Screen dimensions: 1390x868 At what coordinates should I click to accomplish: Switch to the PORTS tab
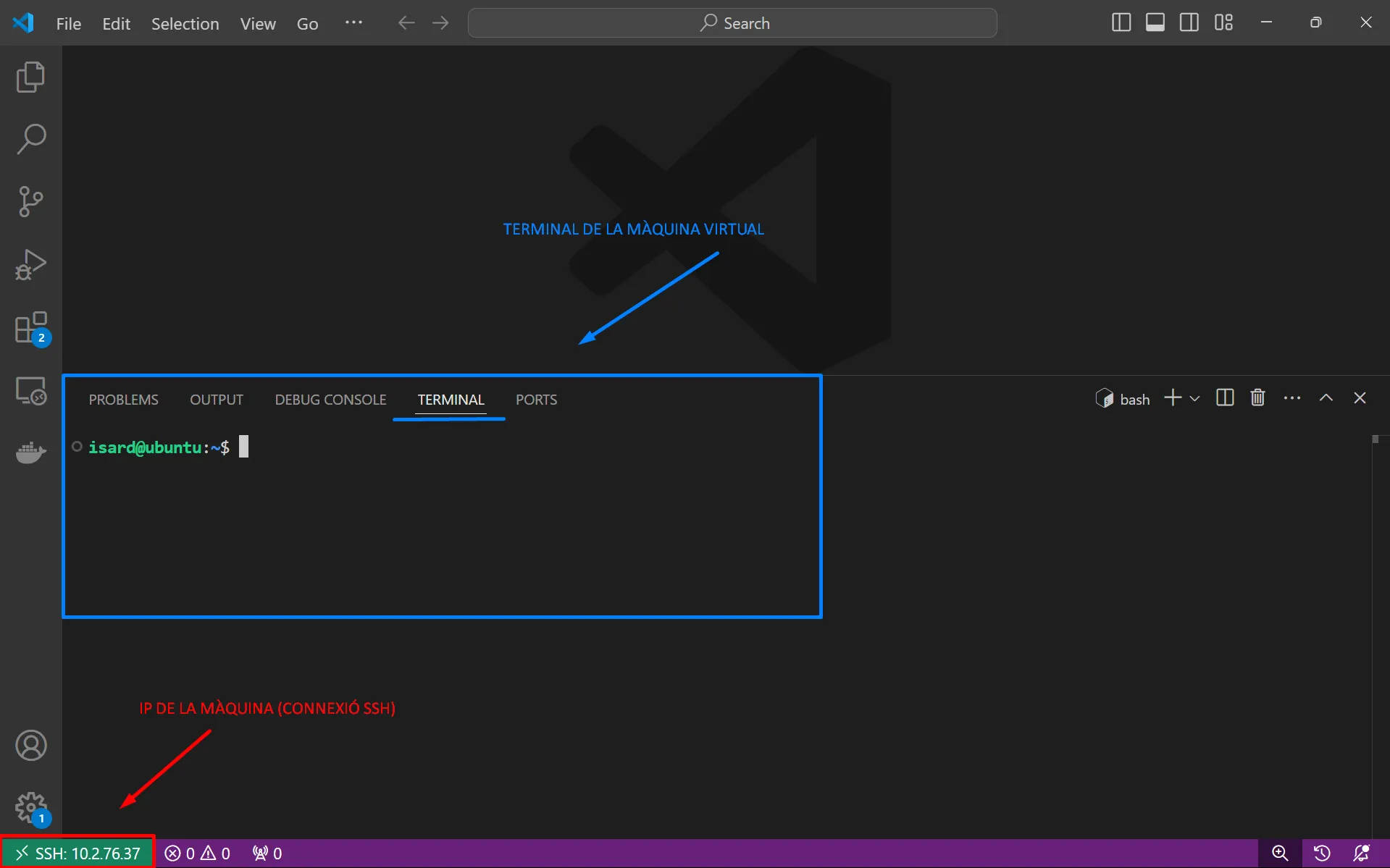point(536,400)
